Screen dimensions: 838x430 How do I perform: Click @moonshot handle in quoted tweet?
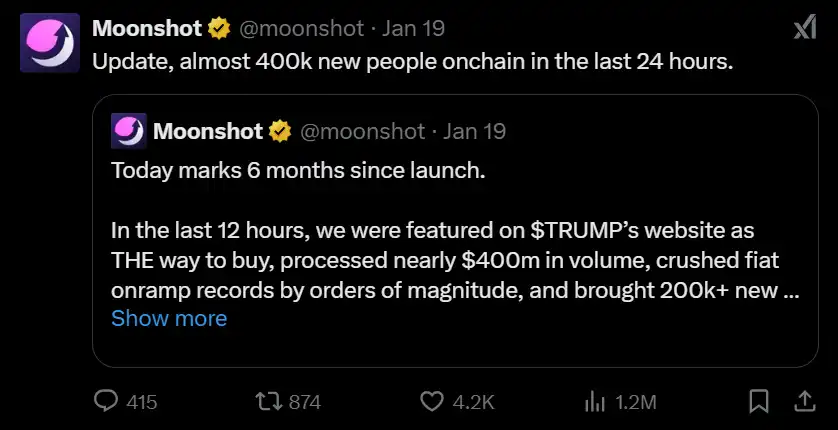[363, 131]
